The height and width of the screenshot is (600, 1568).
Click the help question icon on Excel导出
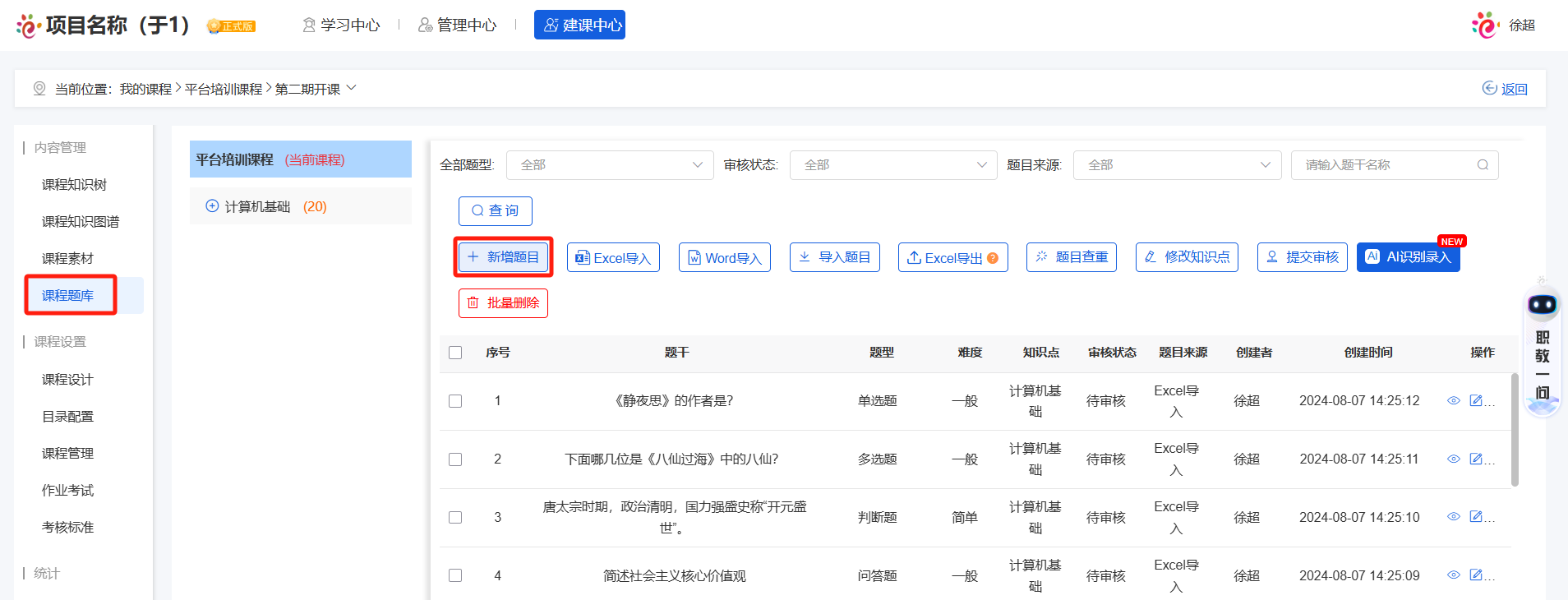[993, 258]
